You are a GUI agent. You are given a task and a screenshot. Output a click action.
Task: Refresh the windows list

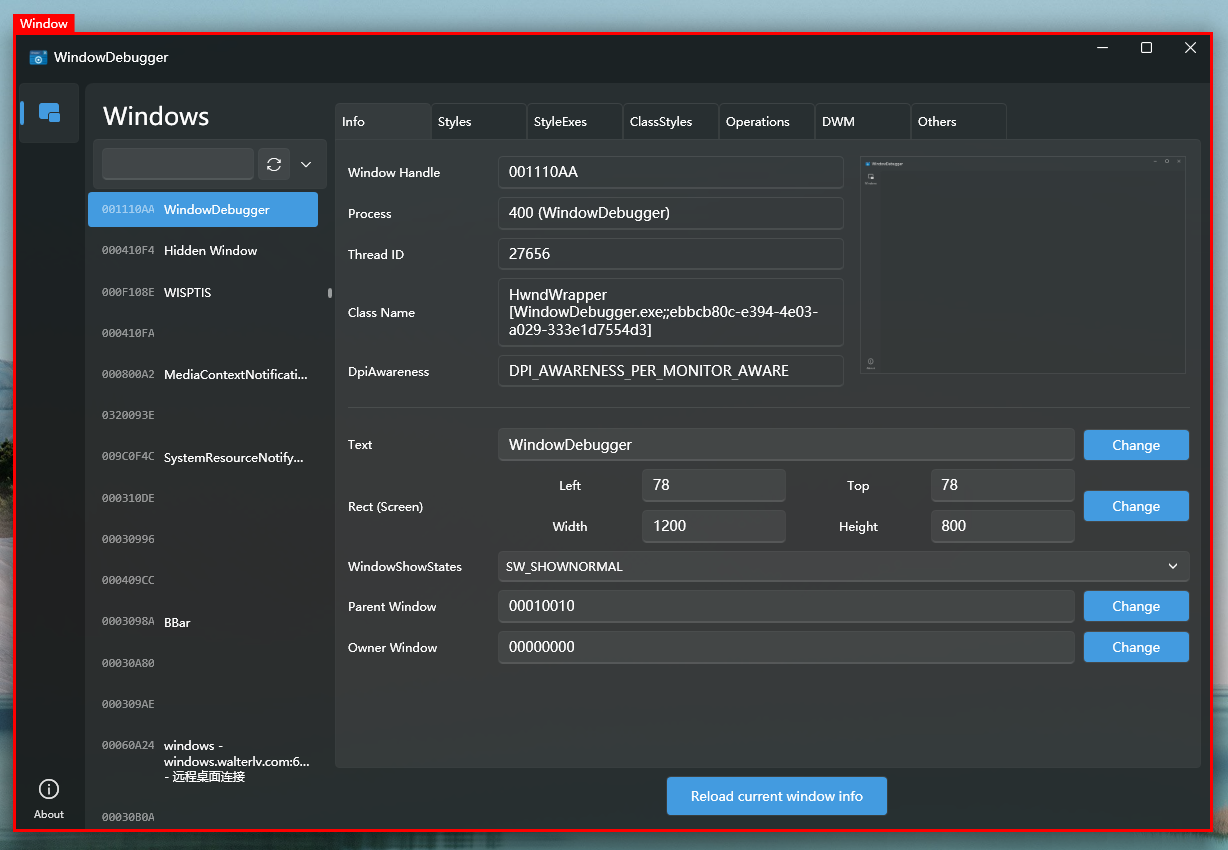274,164
